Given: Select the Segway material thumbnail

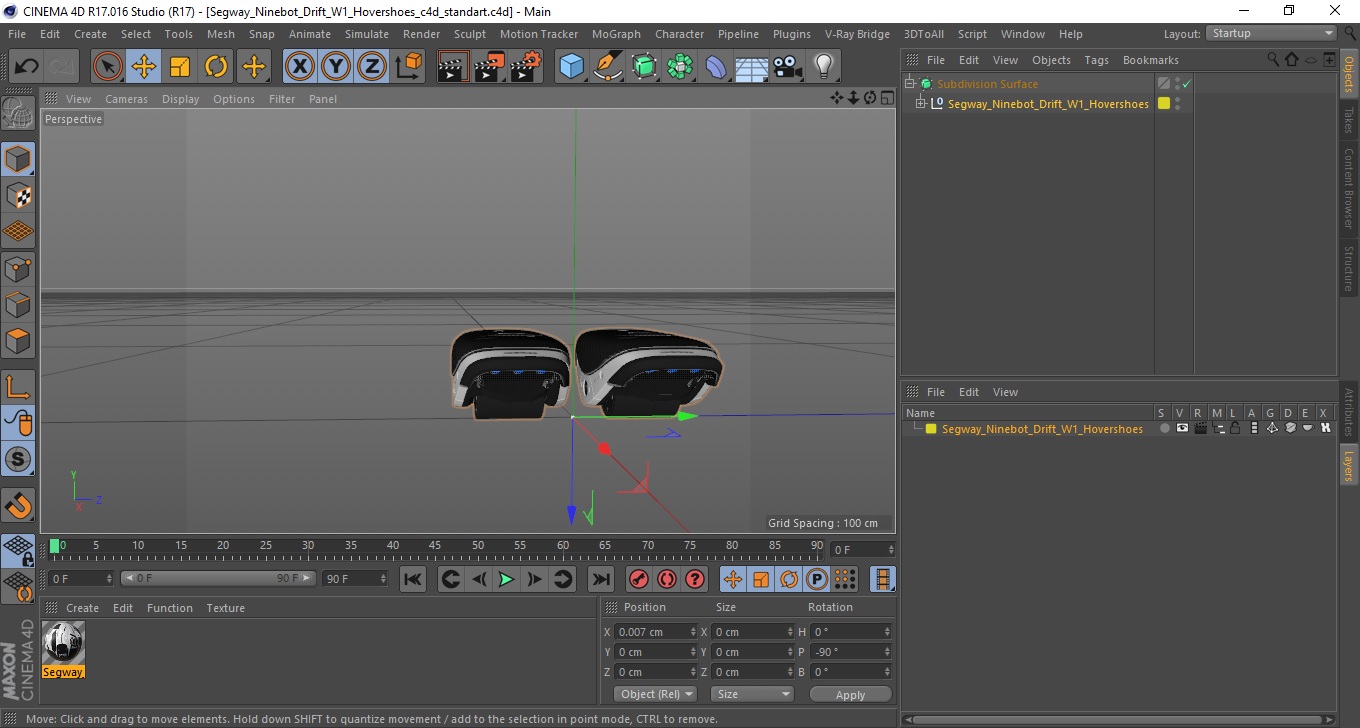Looking at the screenshot, I should (63, 642).
